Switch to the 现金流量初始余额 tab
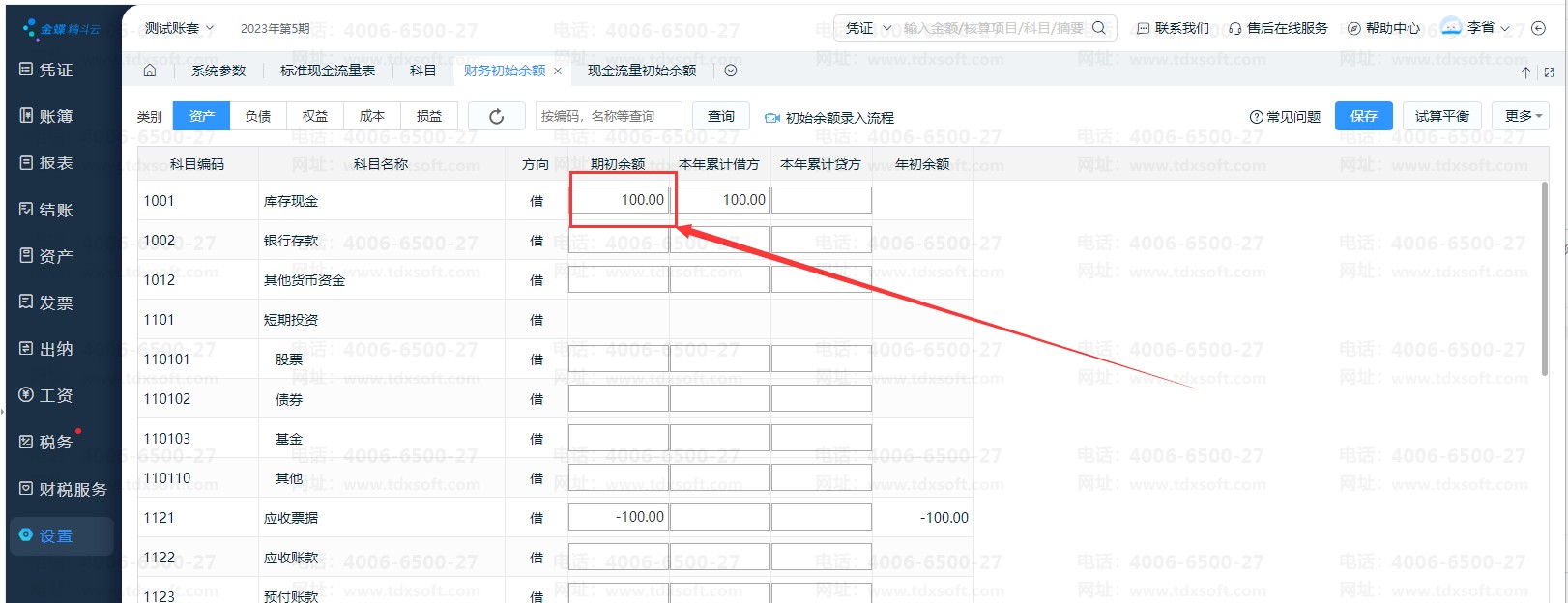This screenshot has width=1568, height=603. (642, 71)
